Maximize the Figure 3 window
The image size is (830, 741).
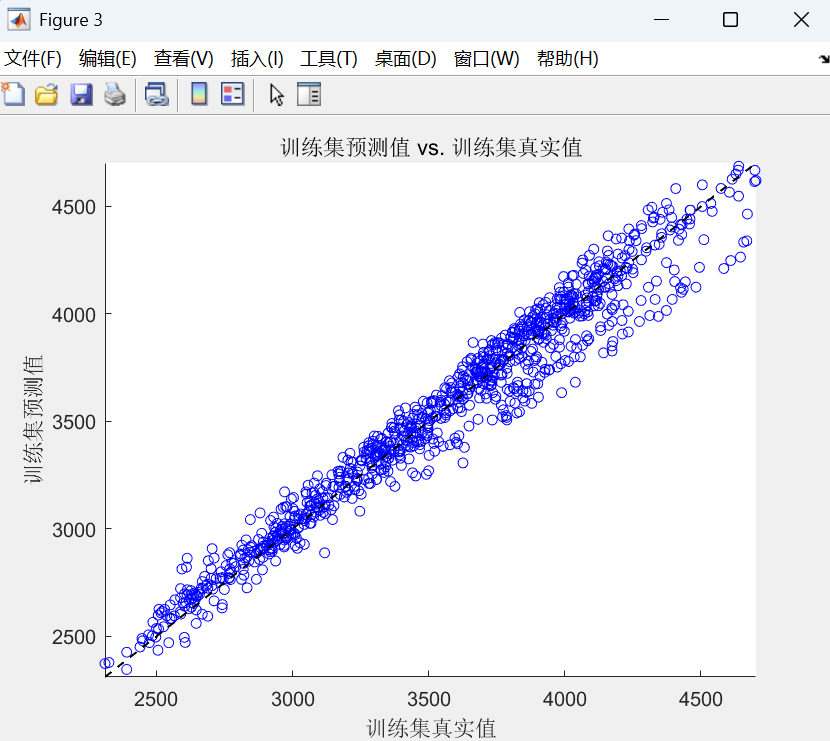[730, 20]
